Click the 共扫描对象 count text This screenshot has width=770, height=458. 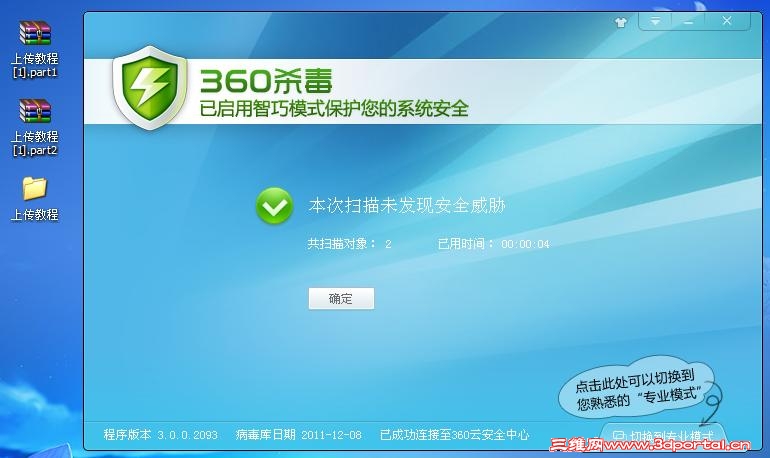click(349, 243)
